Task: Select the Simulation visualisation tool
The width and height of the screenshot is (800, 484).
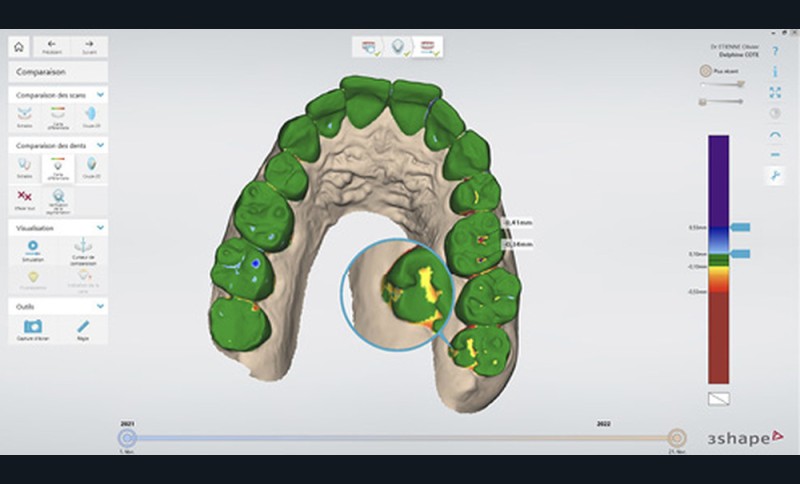Action: pyautogui.click(x=32, y=249)
